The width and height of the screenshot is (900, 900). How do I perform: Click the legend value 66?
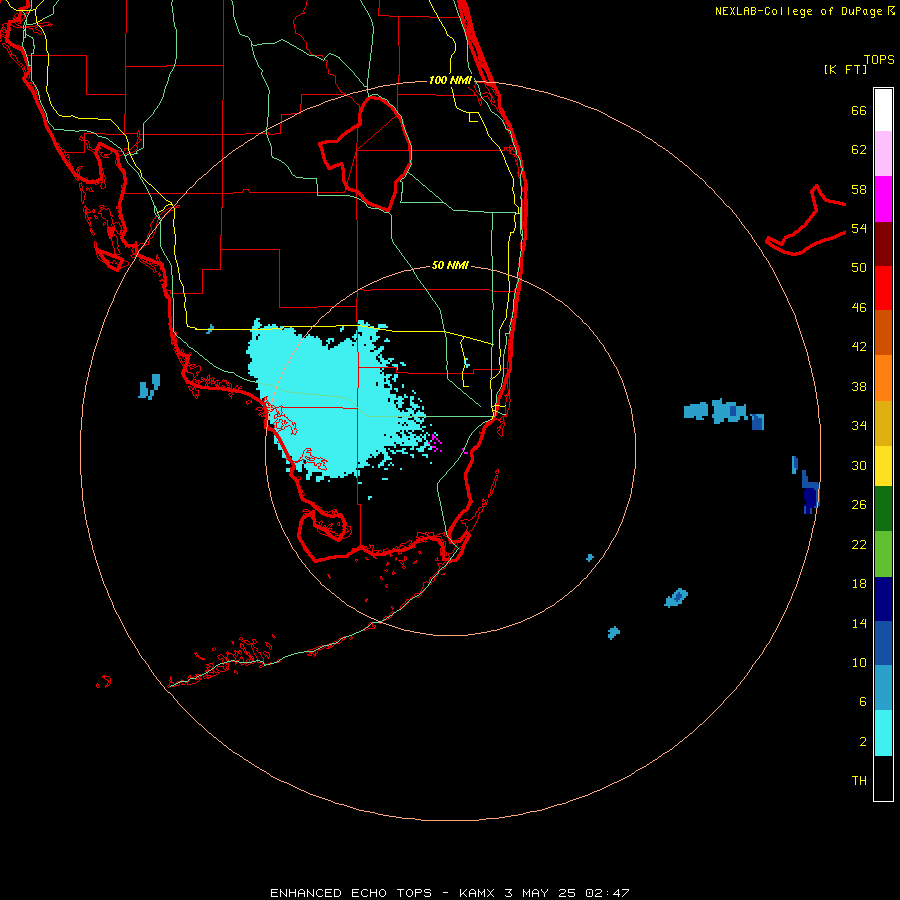859,110
